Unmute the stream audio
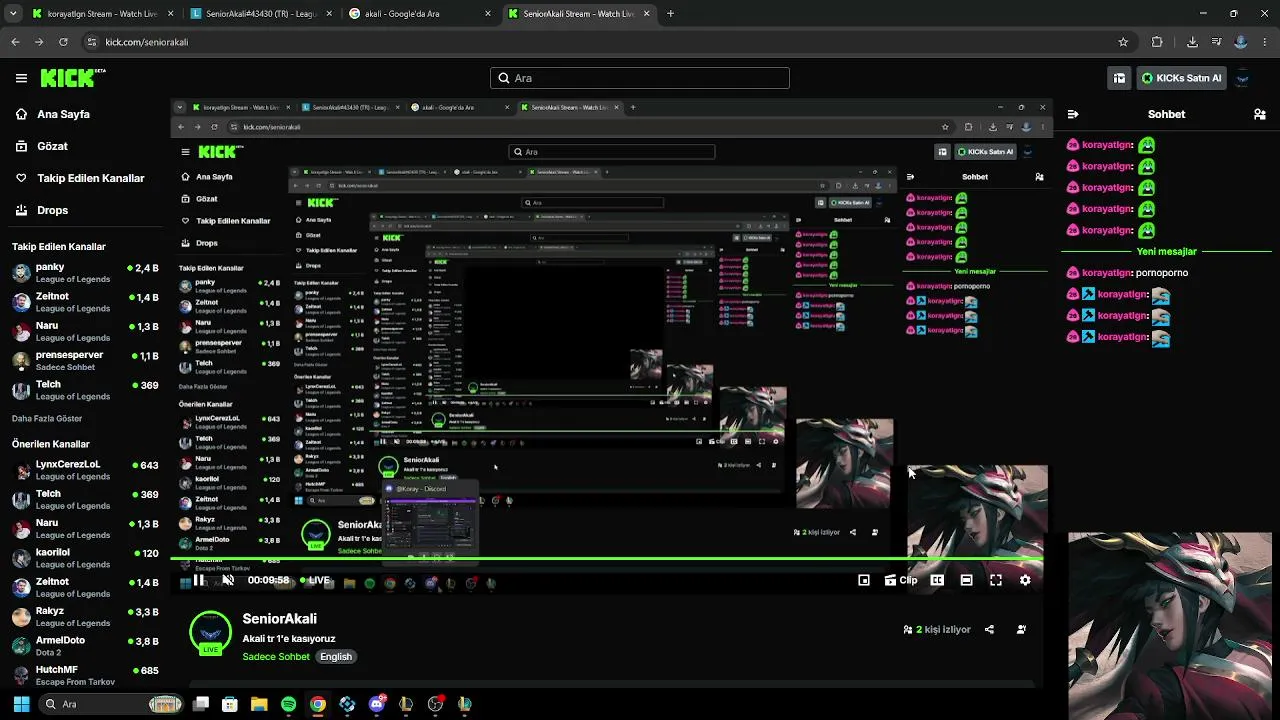The height and width of the screenshot is (720, 1280). (x=228, y=580)
